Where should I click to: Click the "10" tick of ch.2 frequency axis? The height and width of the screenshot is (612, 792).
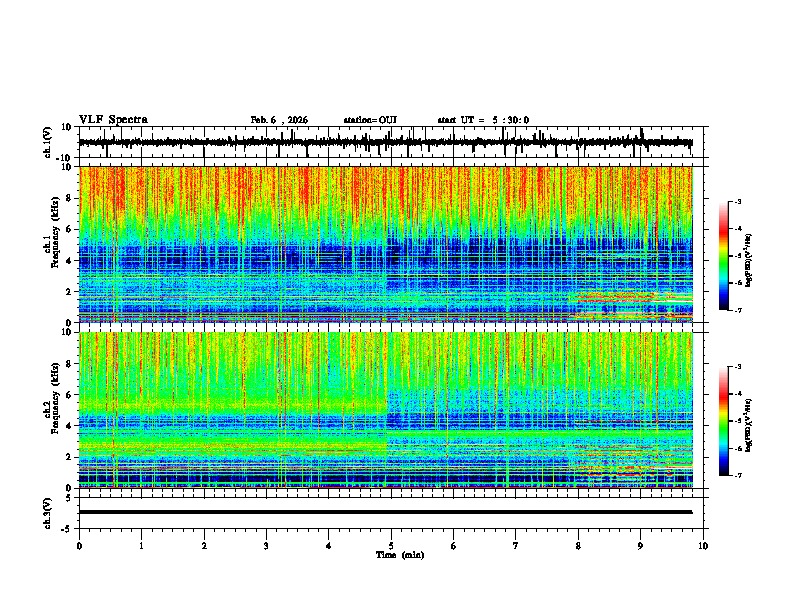(x=68, y=332)
